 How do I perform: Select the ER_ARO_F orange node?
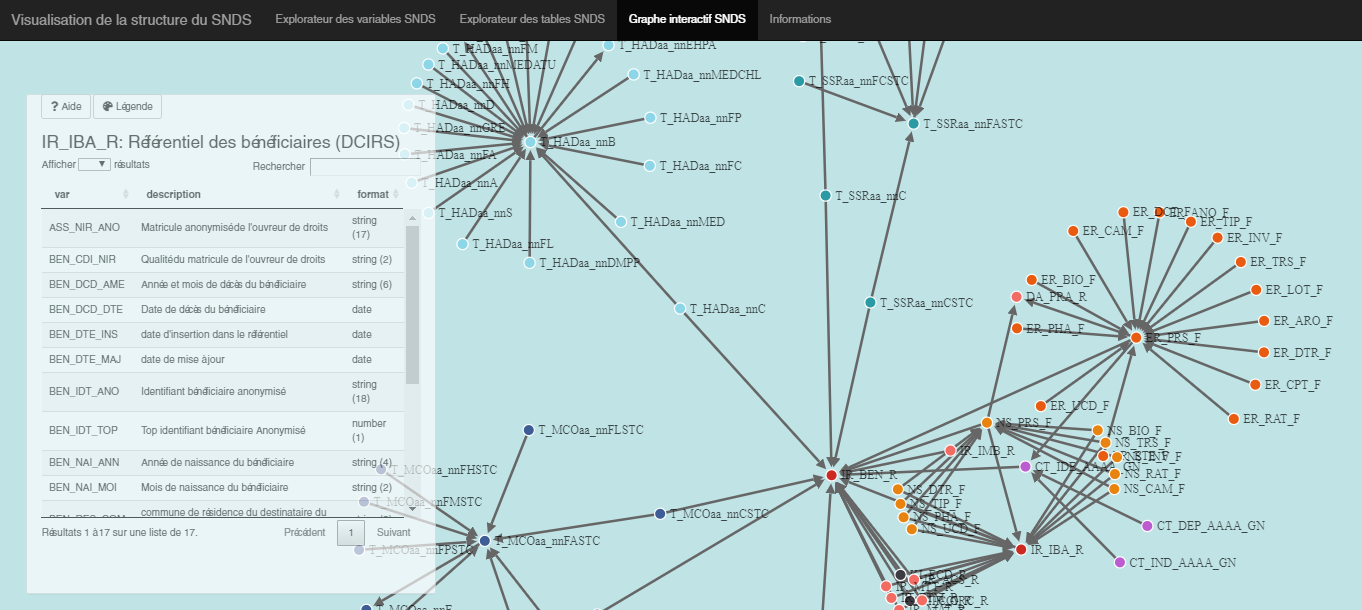point(1265,321)
